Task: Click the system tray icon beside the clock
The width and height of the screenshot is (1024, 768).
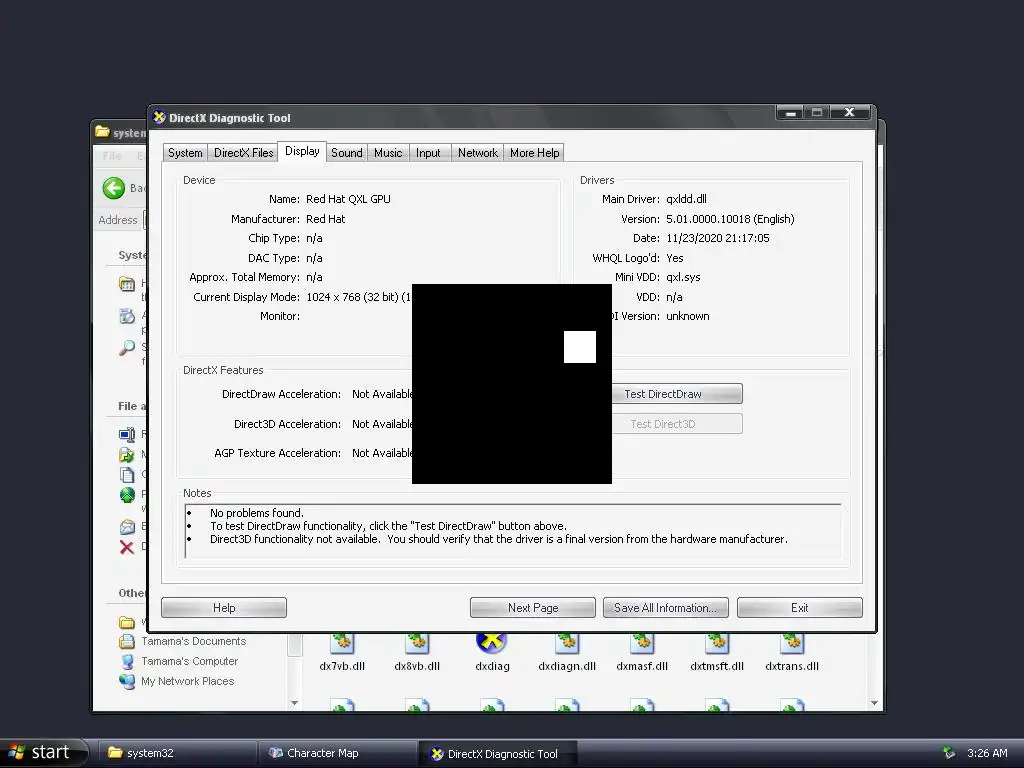Action: tap(949, 753)
